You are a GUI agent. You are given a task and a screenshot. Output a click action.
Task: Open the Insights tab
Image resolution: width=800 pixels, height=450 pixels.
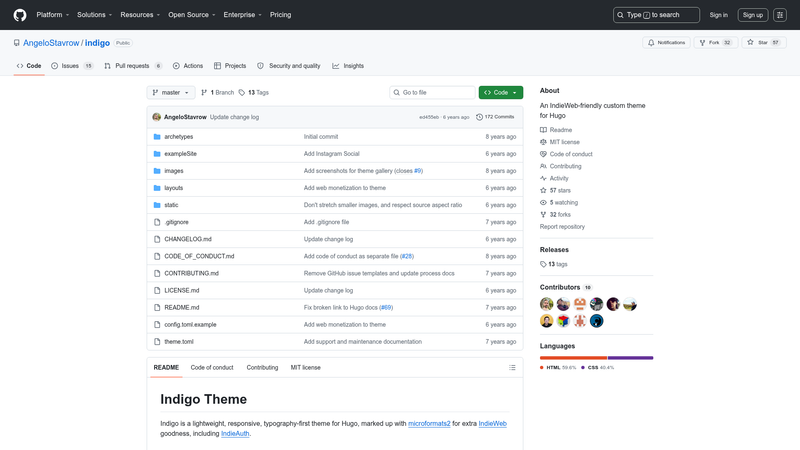tap(348, 66)
